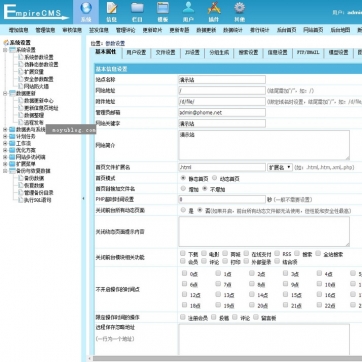Open 后台地图 in the shortcut bar
This screenshot has height=362, width=362.
[340, 30]
